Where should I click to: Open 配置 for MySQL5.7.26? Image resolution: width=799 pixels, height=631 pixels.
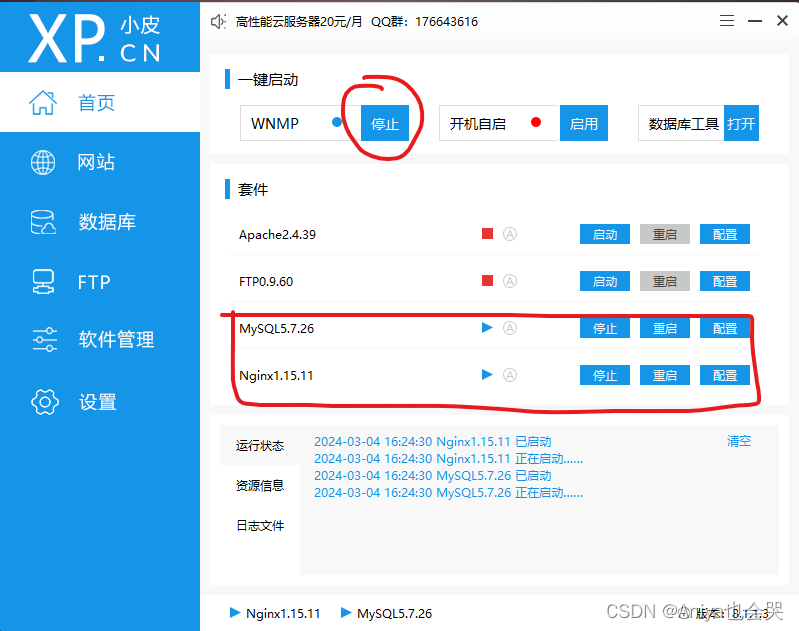pos(725,328)
